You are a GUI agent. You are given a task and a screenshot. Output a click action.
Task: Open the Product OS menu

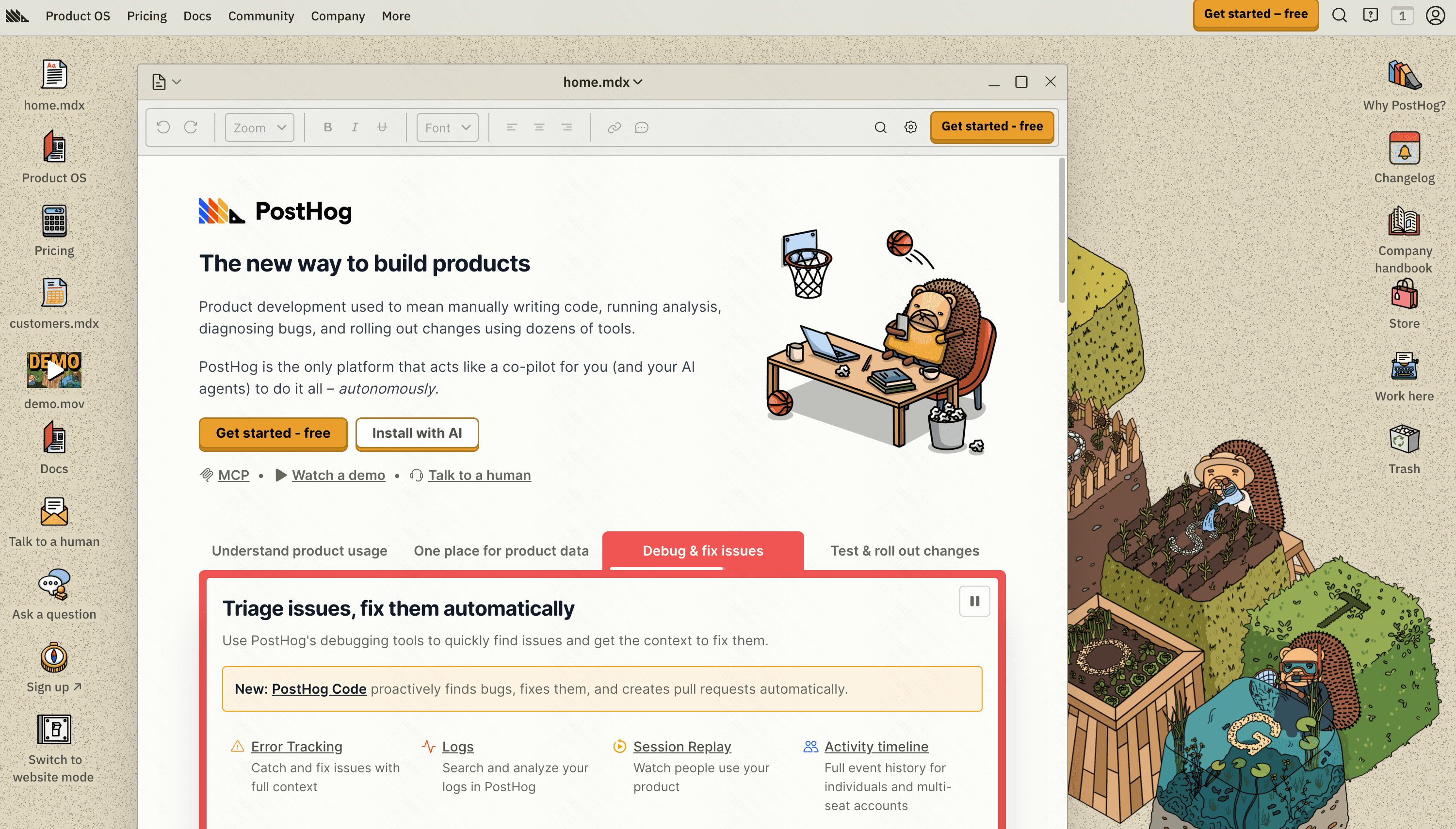point(78,16)
